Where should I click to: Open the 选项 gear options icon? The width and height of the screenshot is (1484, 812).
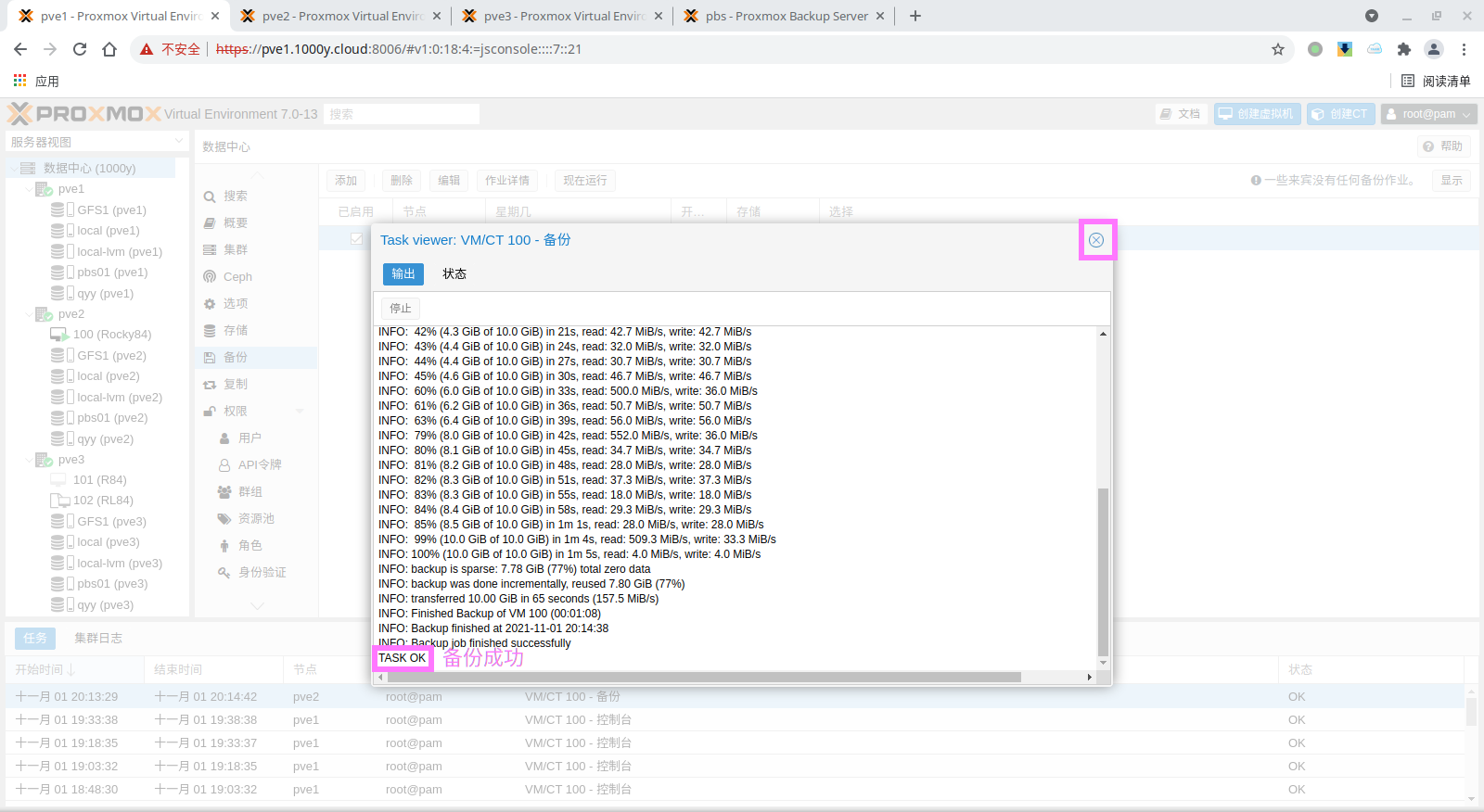pyautogui.click(x=210, y=304)
